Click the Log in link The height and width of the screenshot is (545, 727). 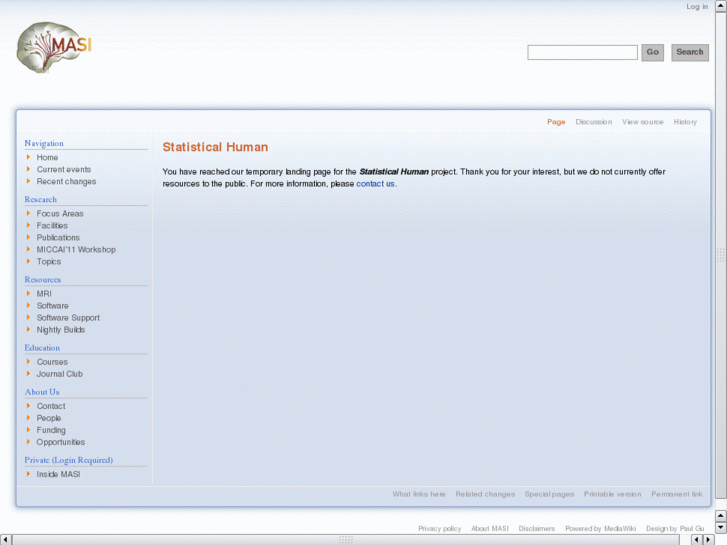(697, 6)
